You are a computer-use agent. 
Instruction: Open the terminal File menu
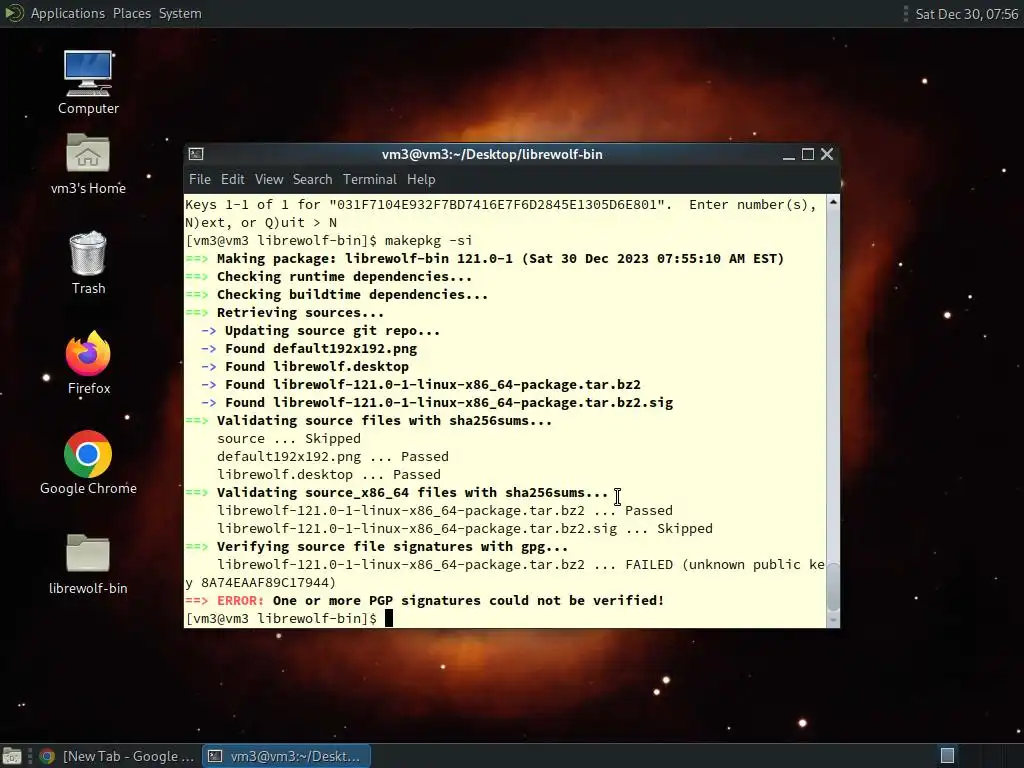[x=200, y=179]
